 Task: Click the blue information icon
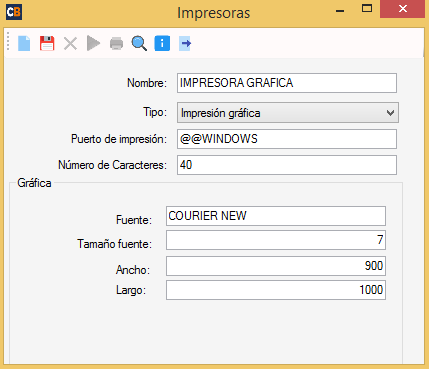(x=162, y=43)
